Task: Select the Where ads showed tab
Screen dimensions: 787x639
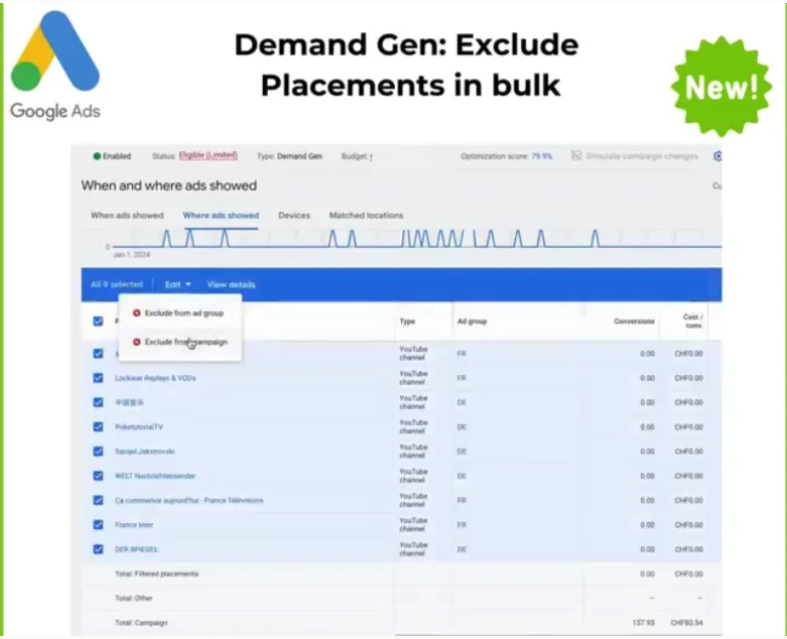Action: coord(221,215)
